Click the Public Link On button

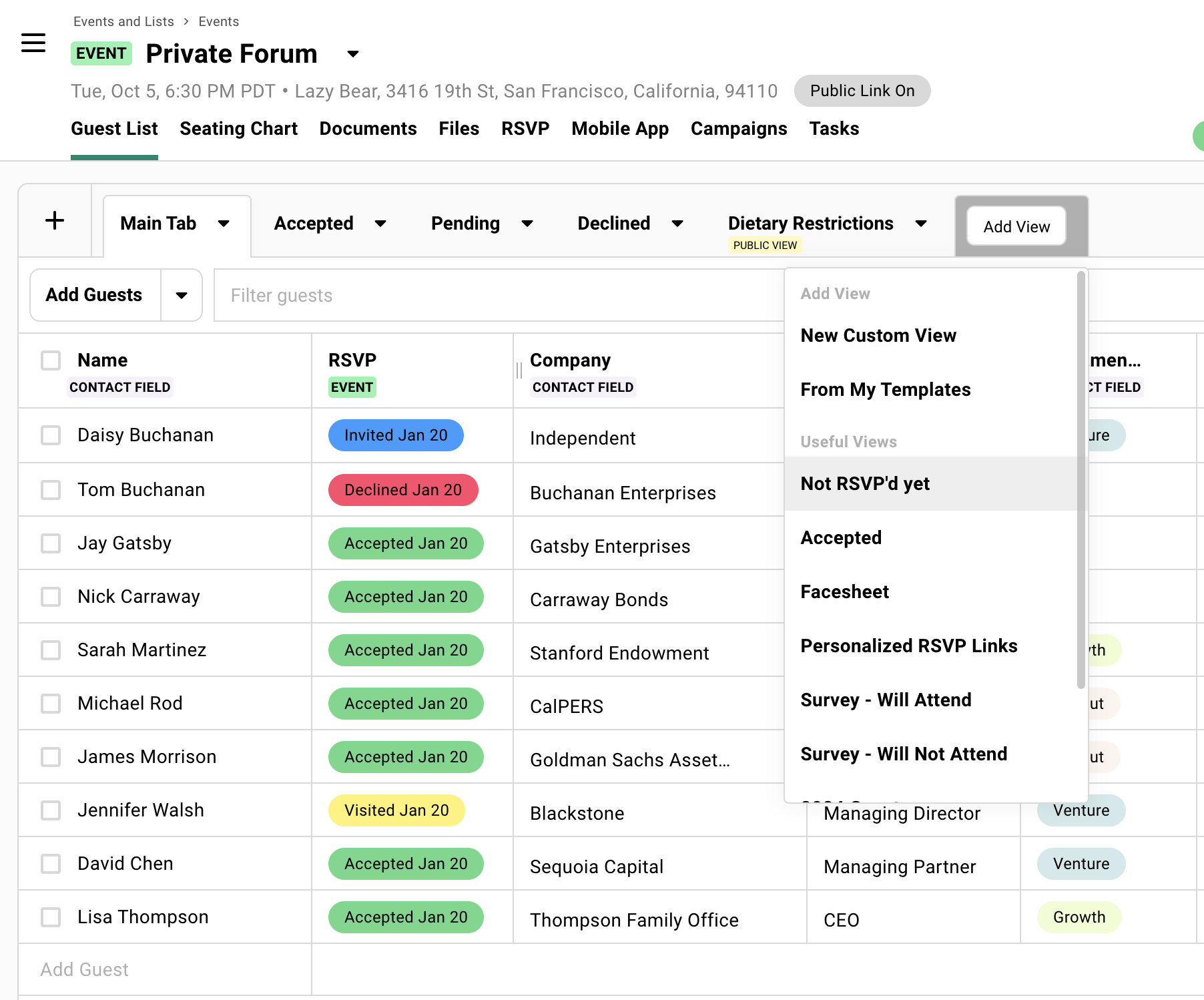862,91
